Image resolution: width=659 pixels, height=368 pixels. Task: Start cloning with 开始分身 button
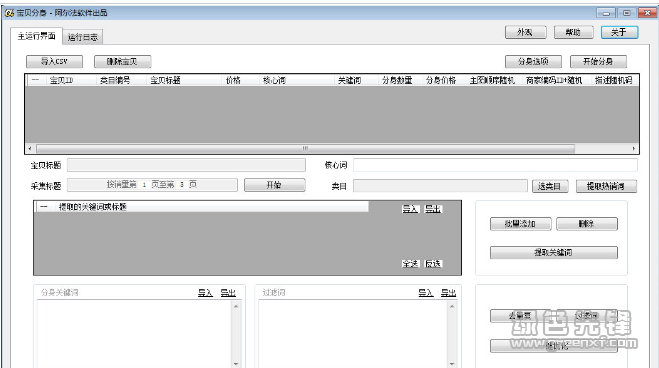tap(598, 61)
